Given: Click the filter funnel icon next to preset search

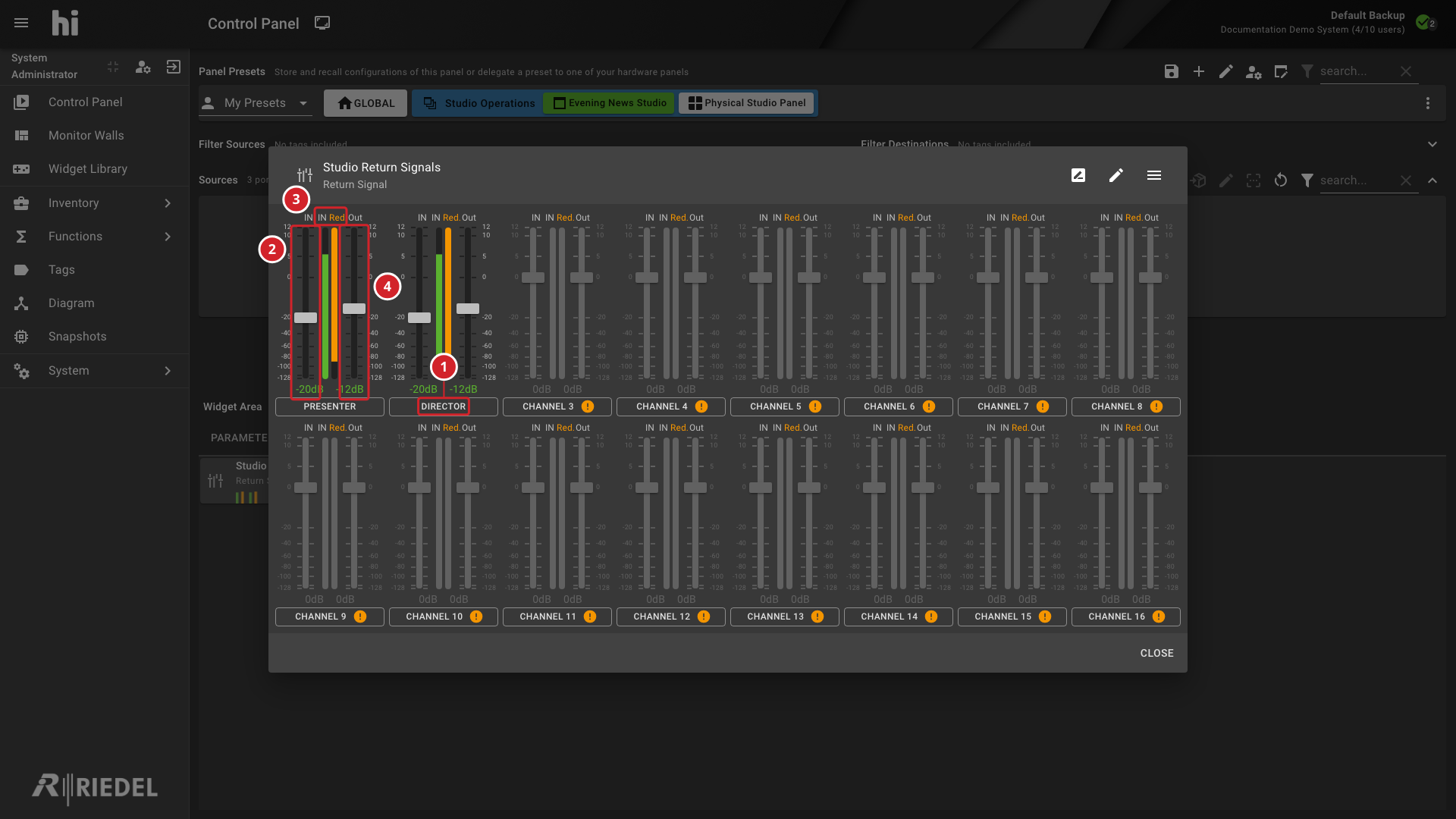Looking at the screenshot, I should click(x=1307, y=71).
